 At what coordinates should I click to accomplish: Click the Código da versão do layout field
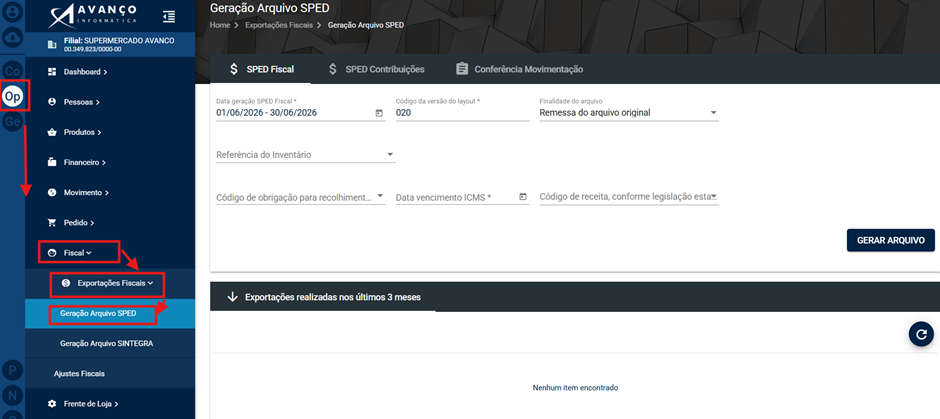click(x=462, y=112)
